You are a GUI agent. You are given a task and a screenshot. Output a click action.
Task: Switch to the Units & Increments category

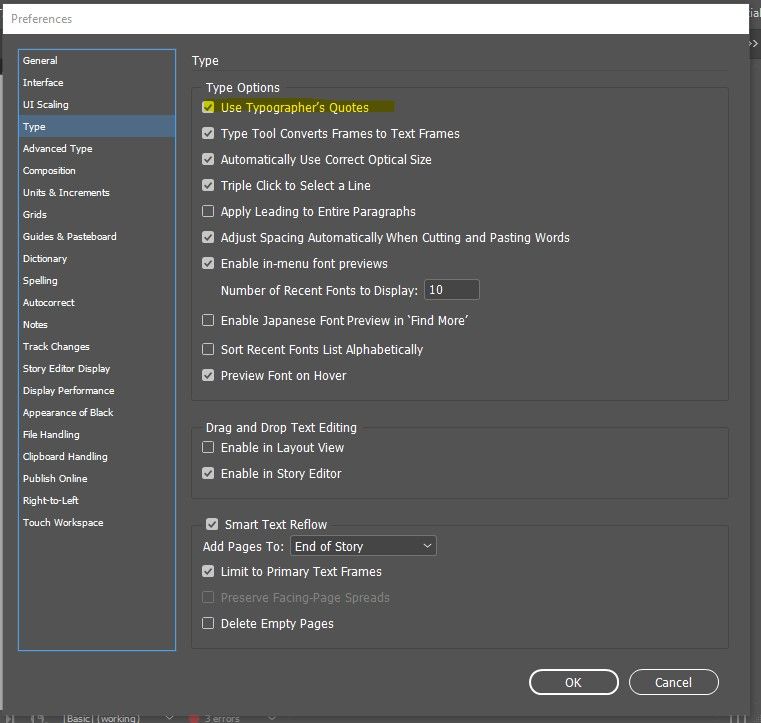point(66,193)
